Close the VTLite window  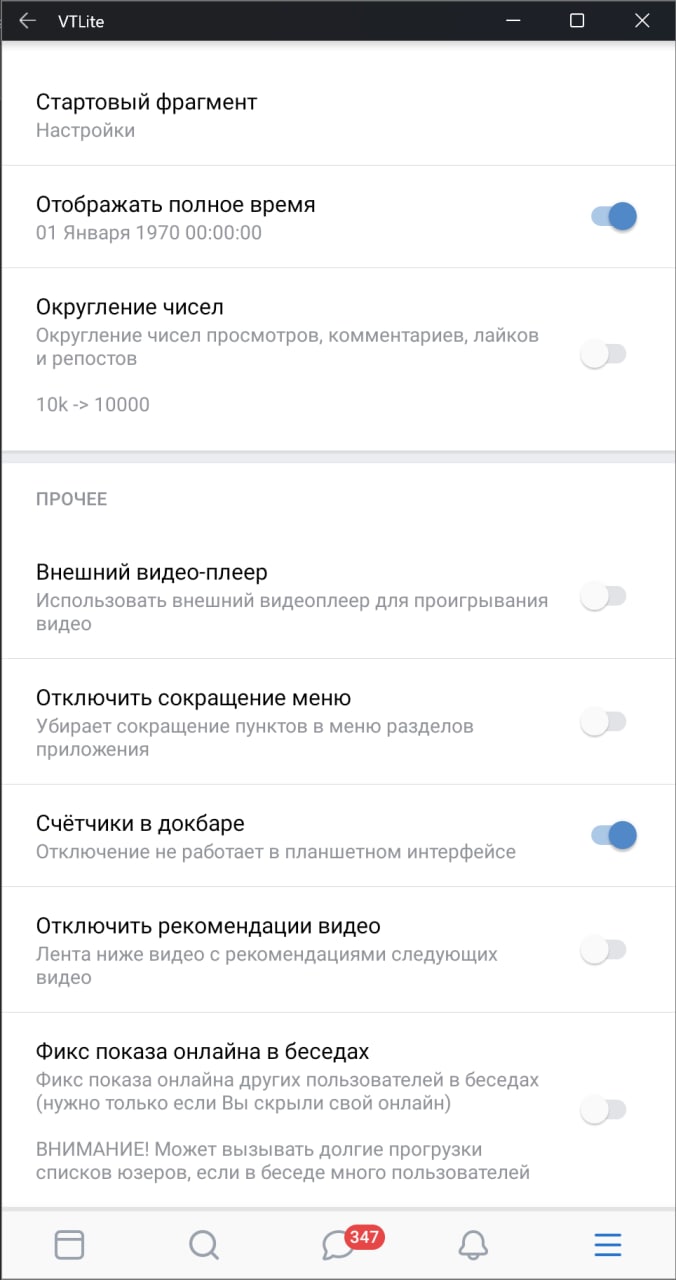[642, 20]
